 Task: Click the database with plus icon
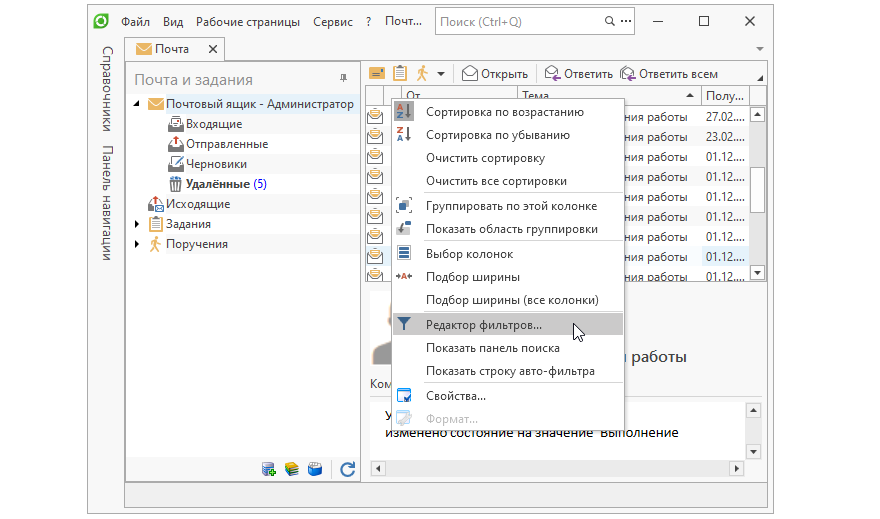269,469
